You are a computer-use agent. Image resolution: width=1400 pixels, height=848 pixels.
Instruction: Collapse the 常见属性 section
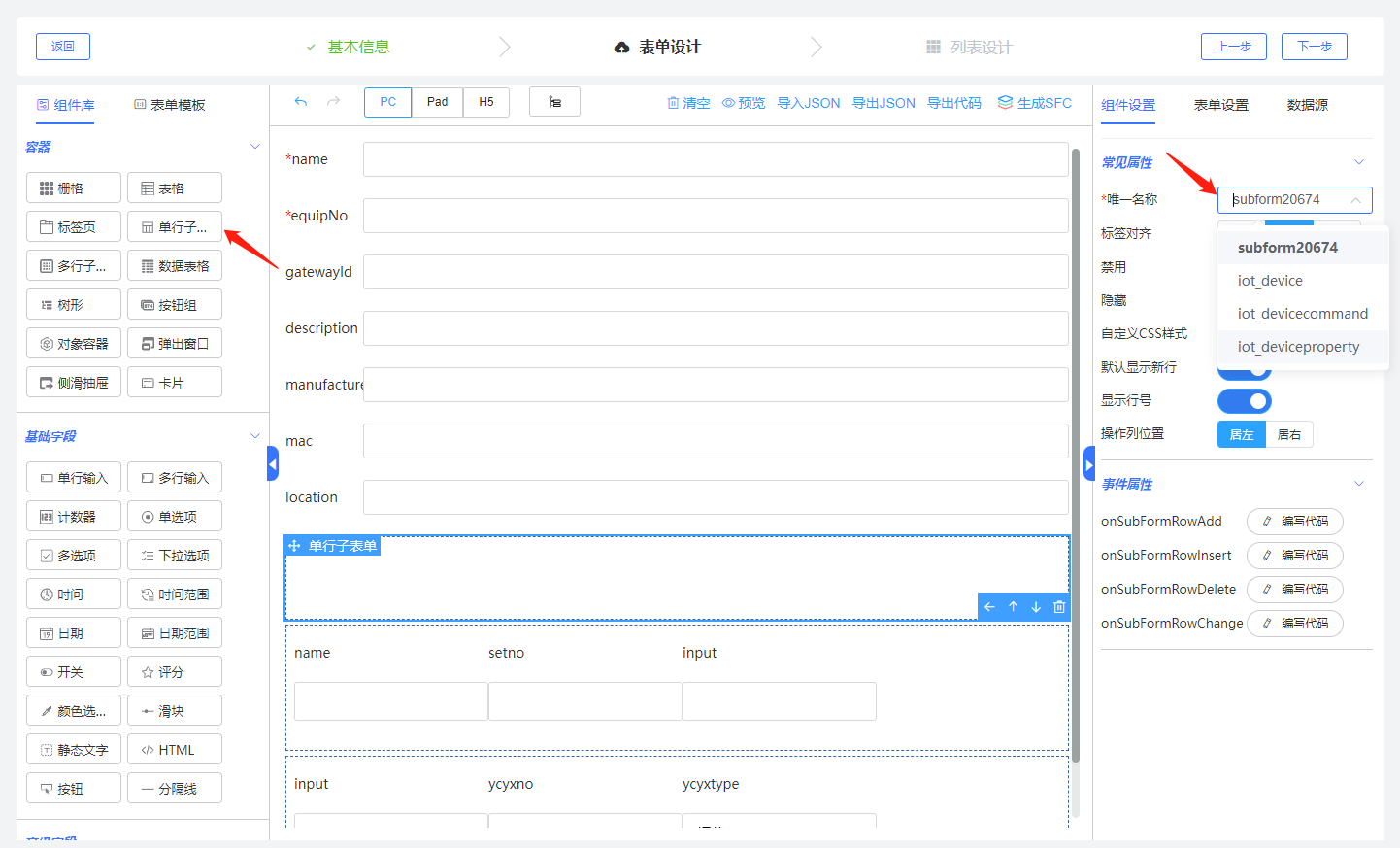[1359, 162]
